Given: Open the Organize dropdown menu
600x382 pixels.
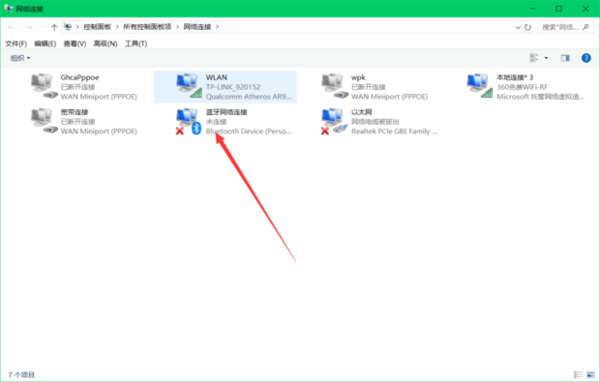Looking at the screenshot, I should 21,58.
